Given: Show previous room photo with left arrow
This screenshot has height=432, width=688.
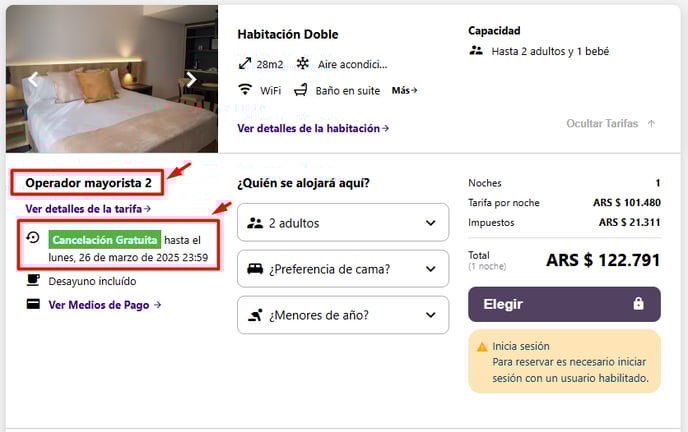Looking at the screenshot, I should pos(32,79).
